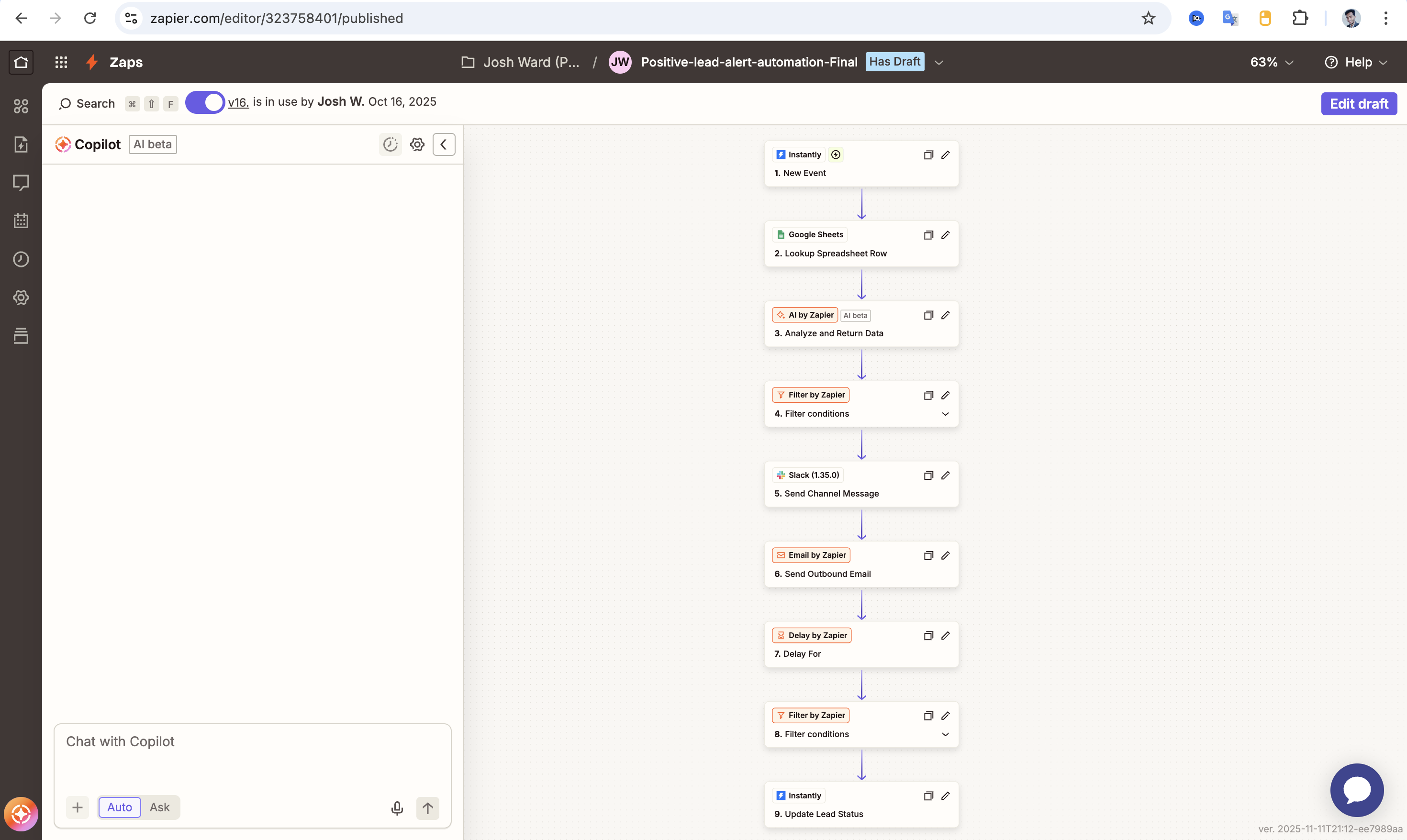Duplicate the Analyze and Return Data step
The height and width of the screenshot is (840, 1407).
(x=928, y=315)
